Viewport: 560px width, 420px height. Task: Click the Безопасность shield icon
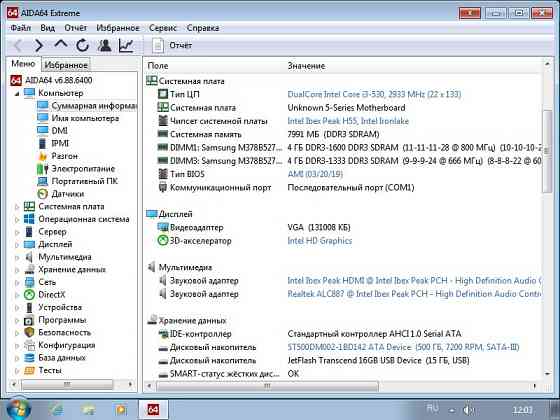pyautogui.click(x=29, y=332)
